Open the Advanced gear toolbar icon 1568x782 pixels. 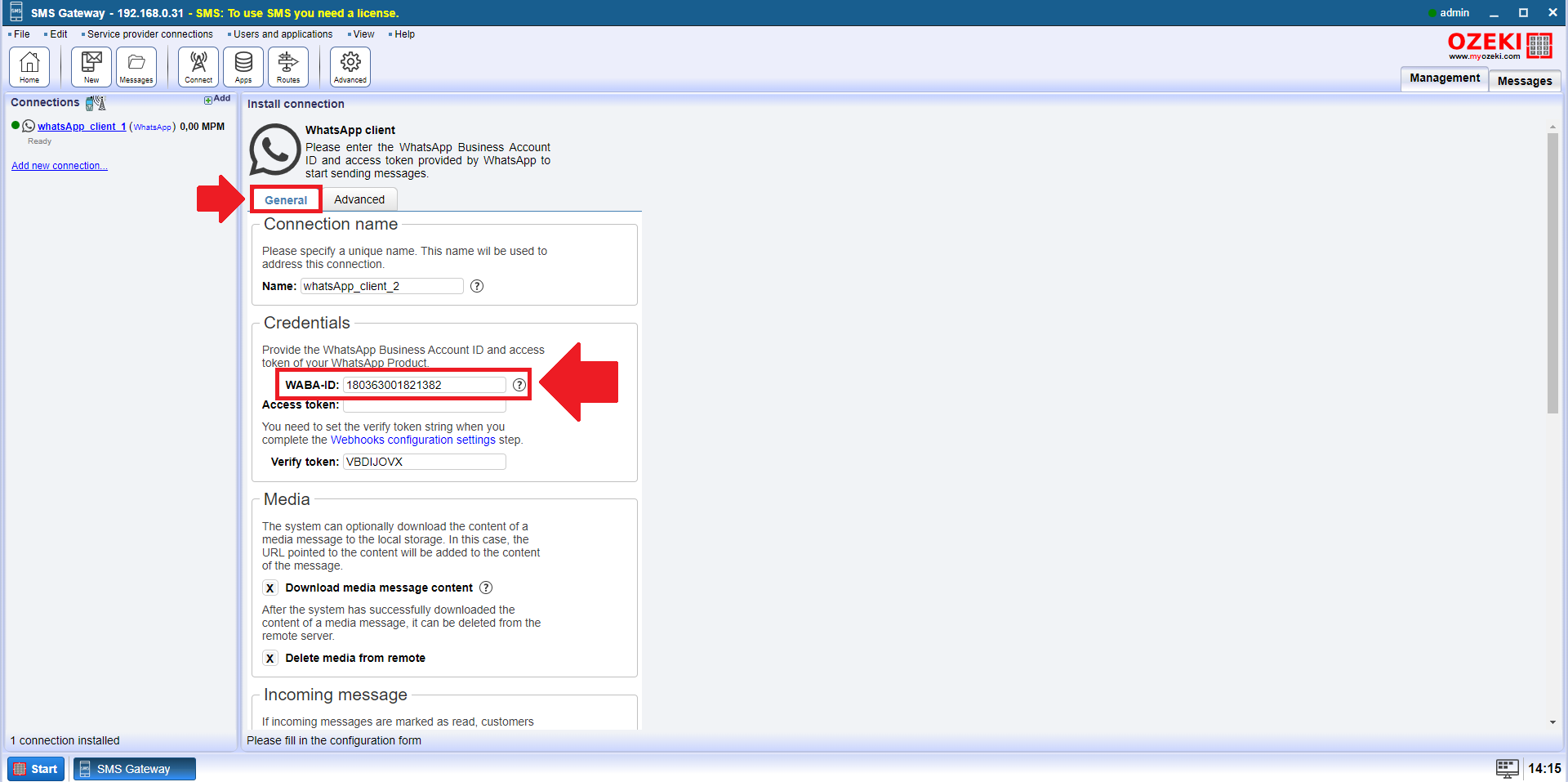tap(350, 66)
